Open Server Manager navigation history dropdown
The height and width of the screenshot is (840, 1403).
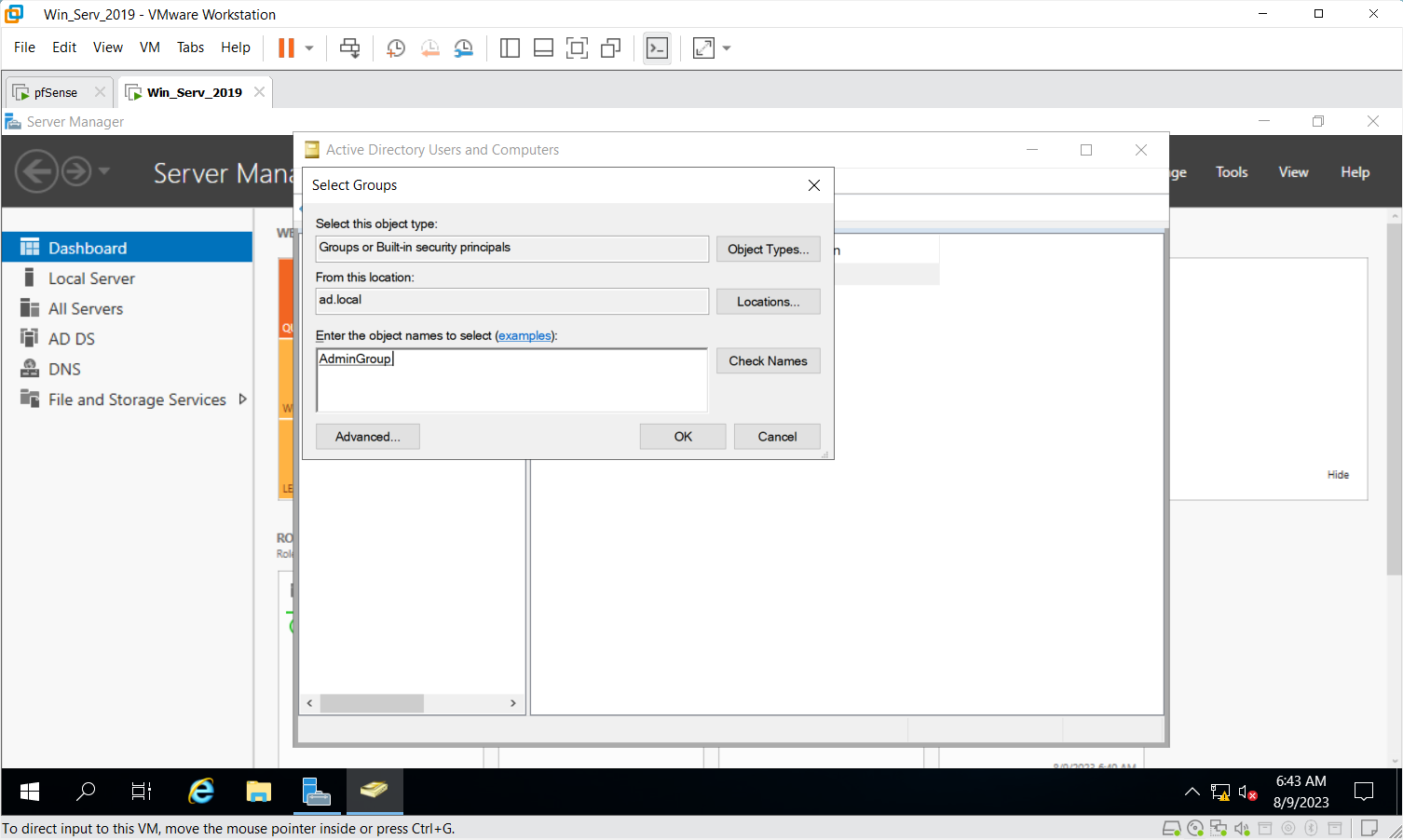click(103, 171)
